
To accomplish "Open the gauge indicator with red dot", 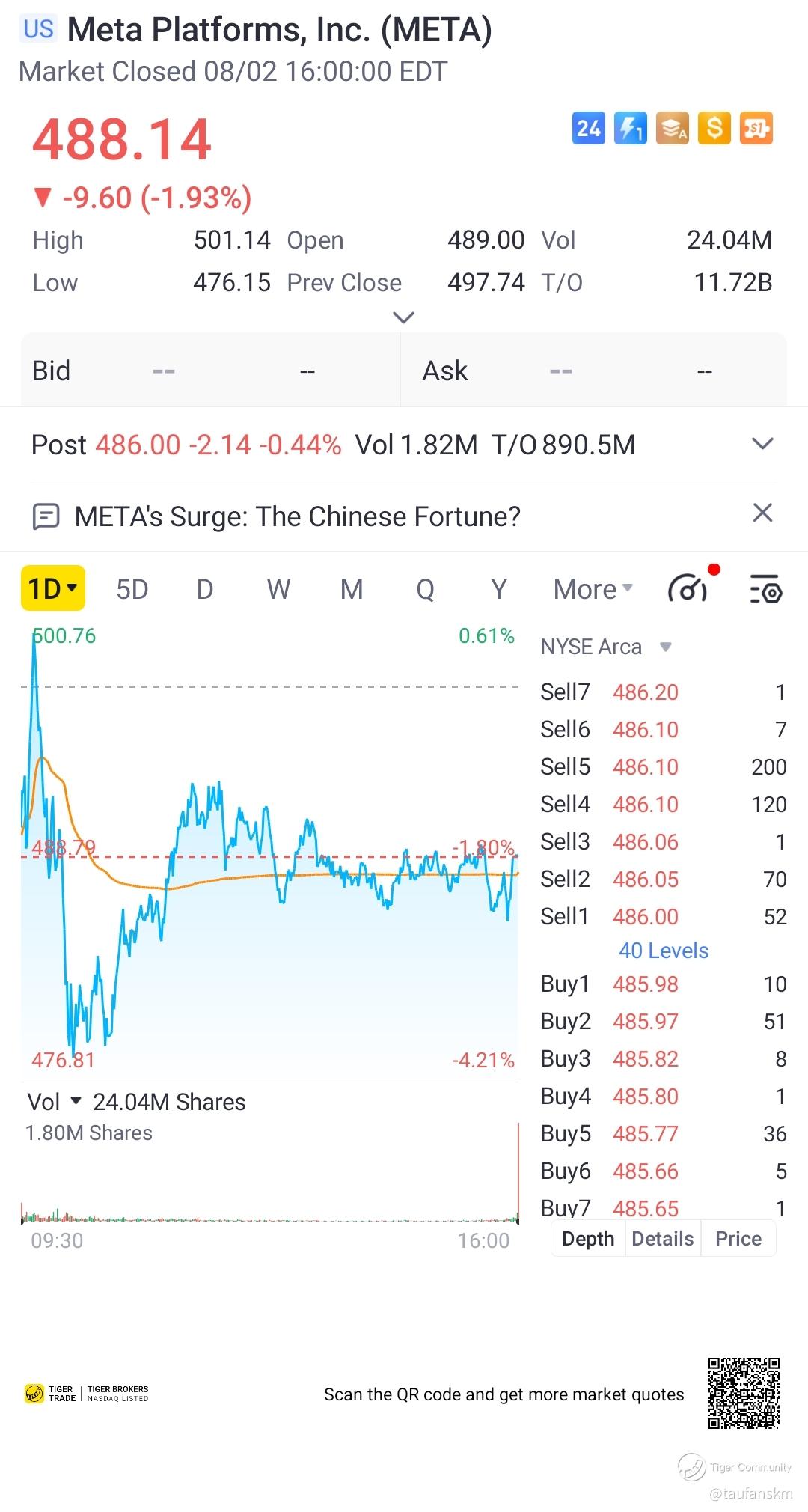I will (688, 589).
